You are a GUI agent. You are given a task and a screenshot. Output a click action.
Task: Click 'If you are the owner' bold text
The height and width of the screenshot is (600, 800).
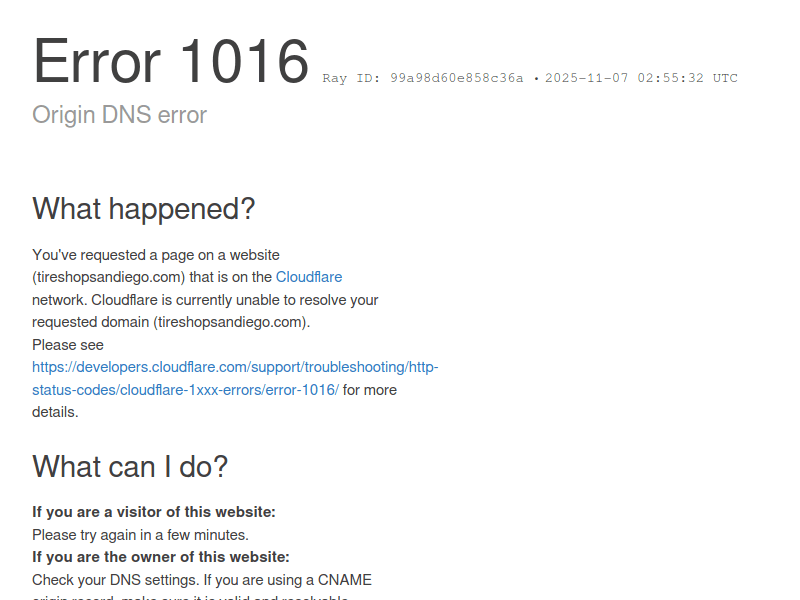(x=161, y=557)
